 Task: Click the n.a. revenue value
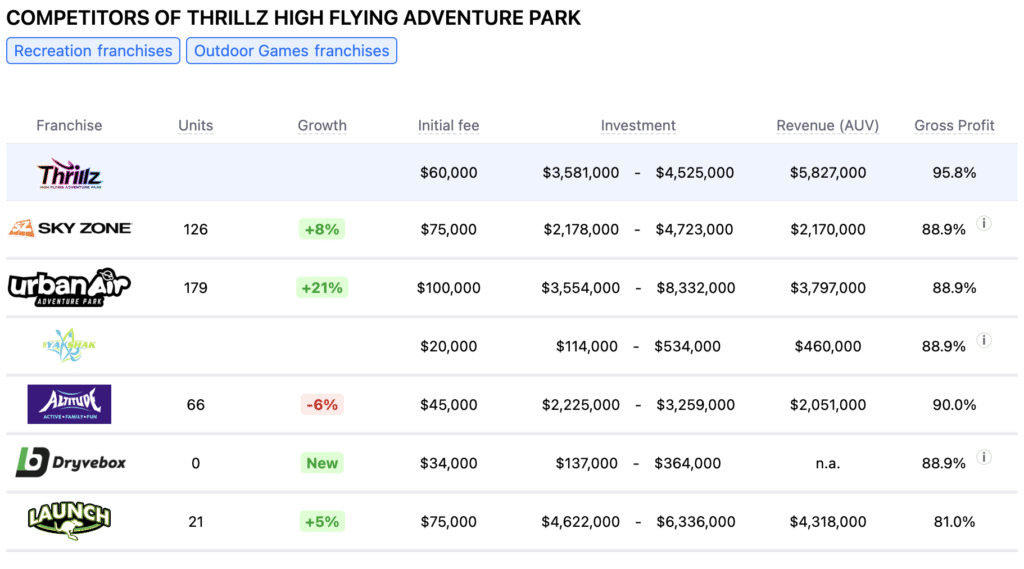[827, 463]
